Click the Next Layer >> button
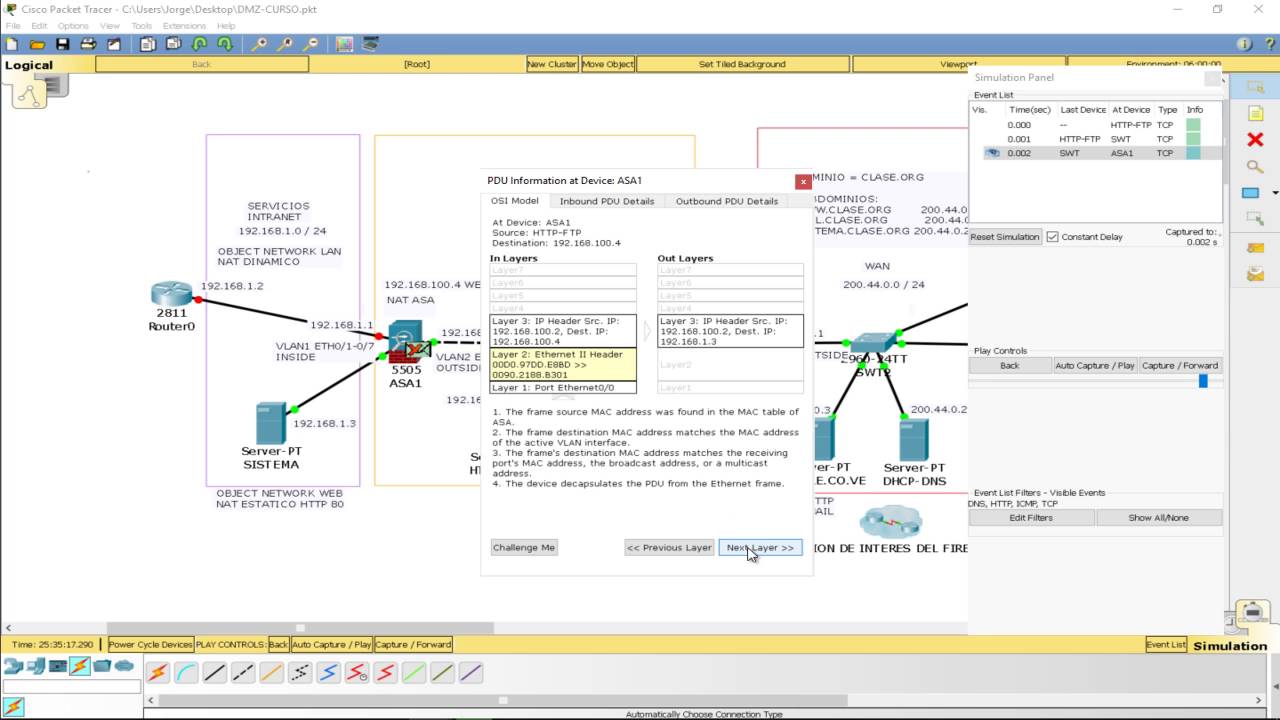The width and height of the screenshot is (1280, 720). click(x=760, y=548)
